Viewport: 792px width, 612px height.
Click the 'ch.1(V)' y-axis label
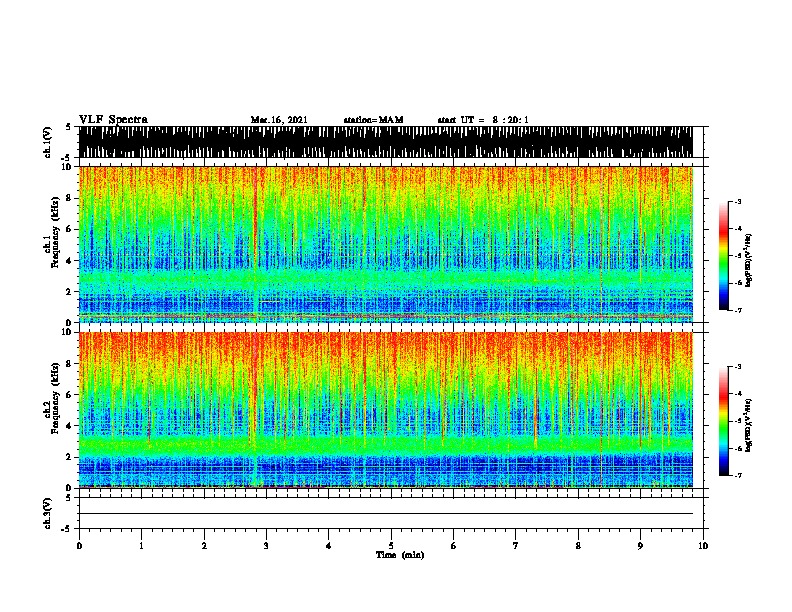pyautogui.click(x=47, y=142)
